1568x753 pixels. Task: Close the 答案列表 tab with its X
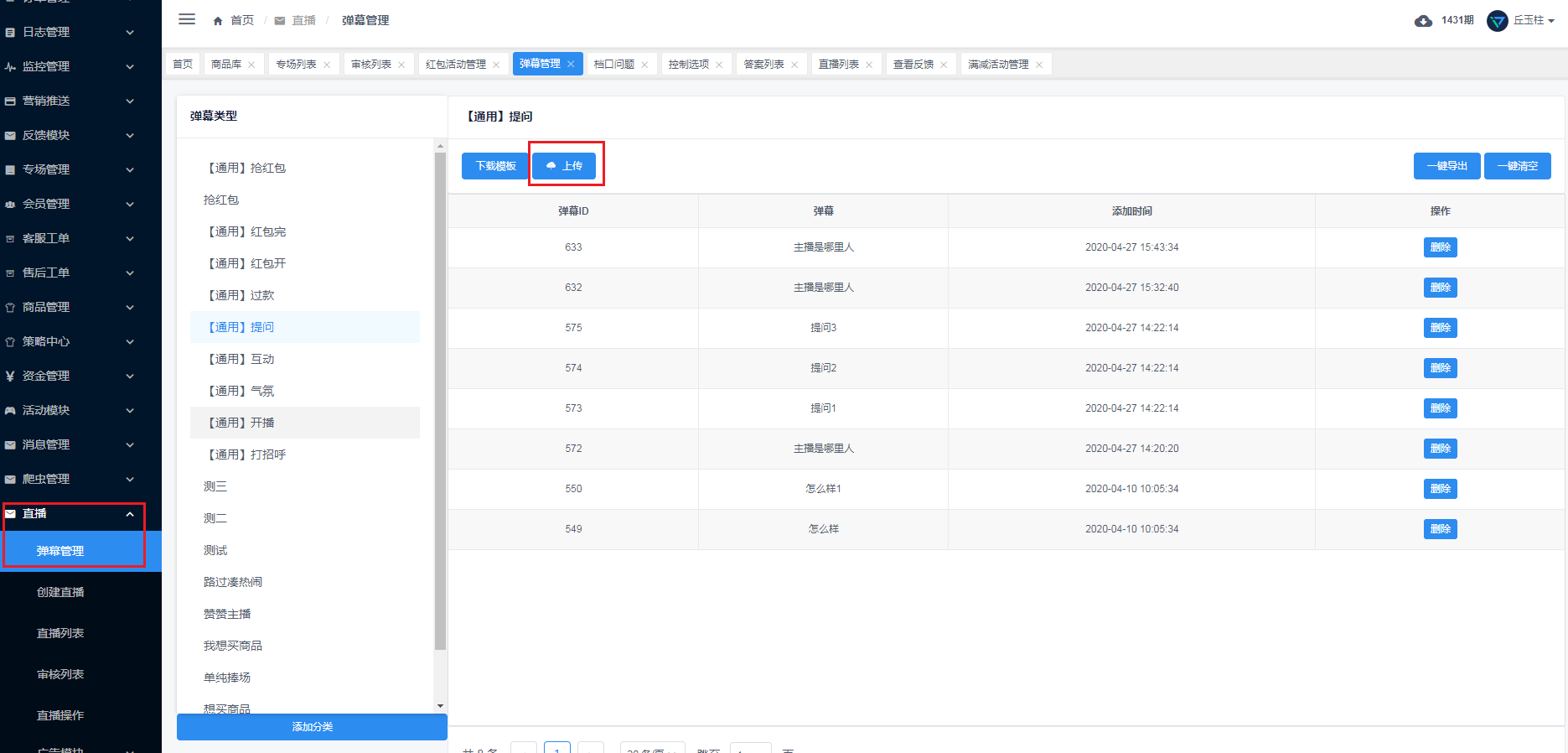pos(794,65)
